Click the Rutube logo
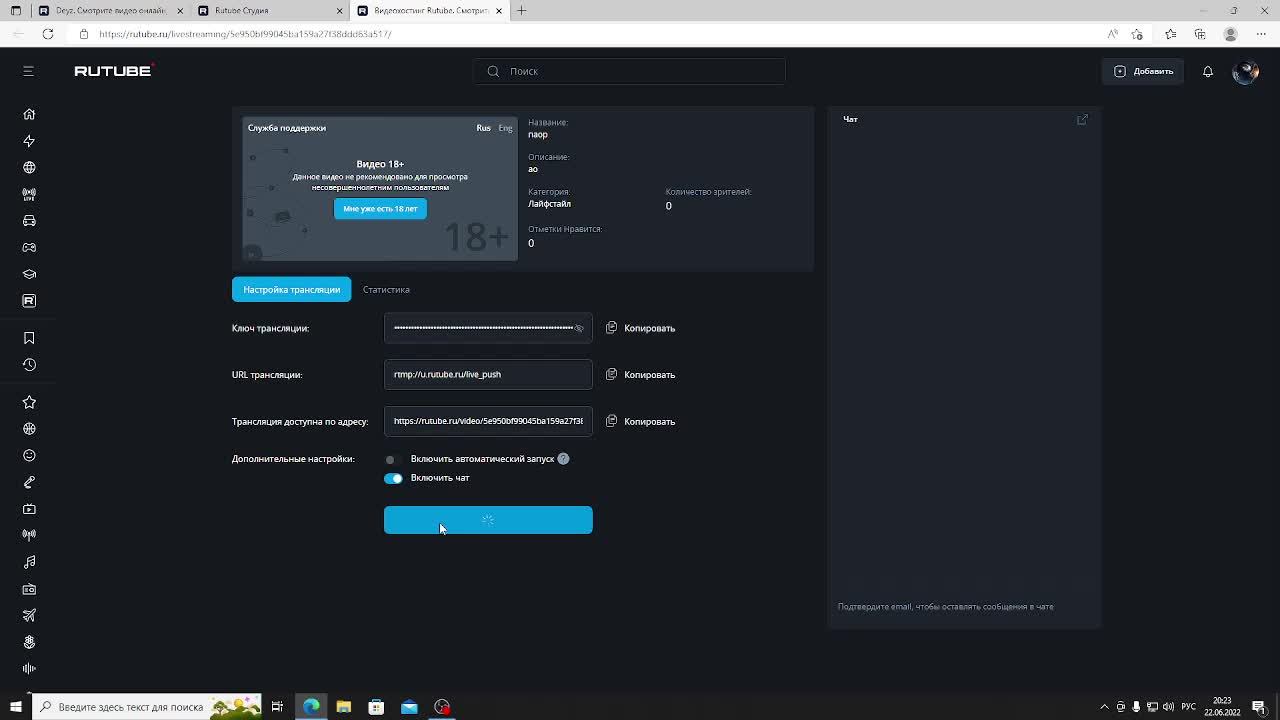Viewport: 1280px width, 720px height. 113,71
